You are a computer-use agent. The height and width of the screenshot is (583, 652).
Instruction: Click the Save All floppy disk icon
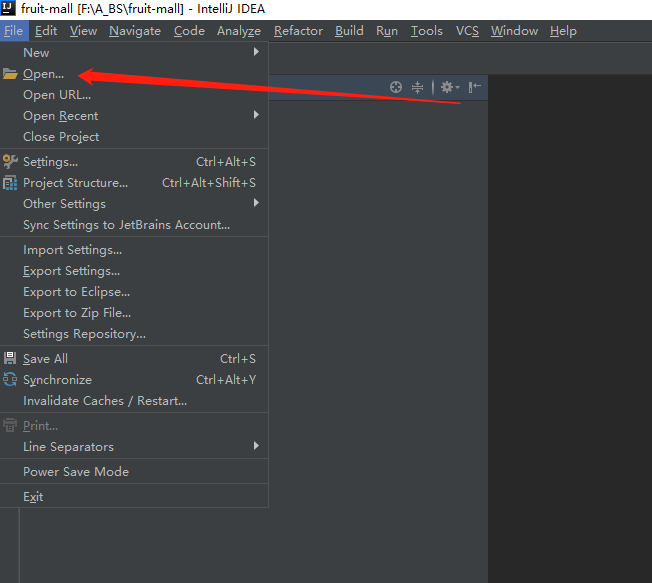(x=10, y=358)
